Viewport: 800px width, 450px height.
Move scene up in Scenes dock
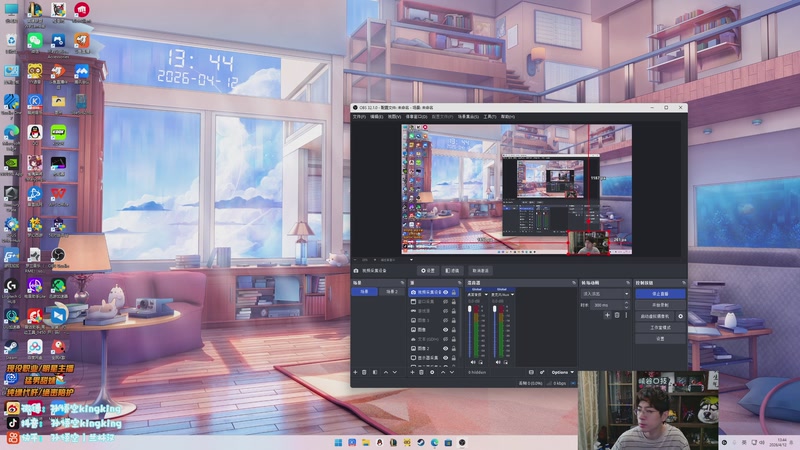coord(386,372)
